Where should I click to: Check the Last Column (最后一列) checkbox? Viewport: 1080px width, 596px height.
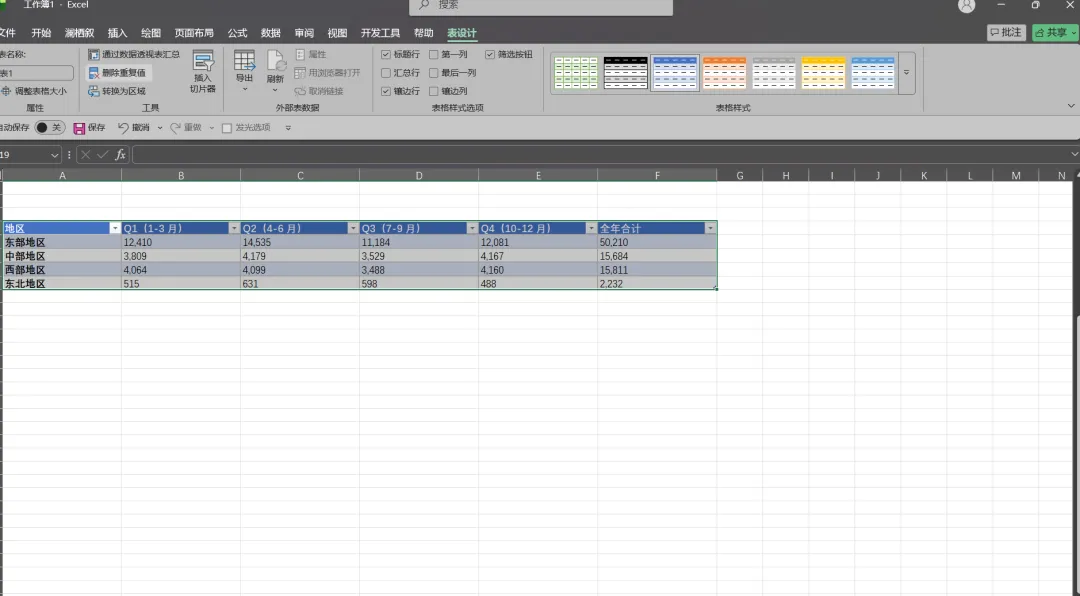[434, 72]
